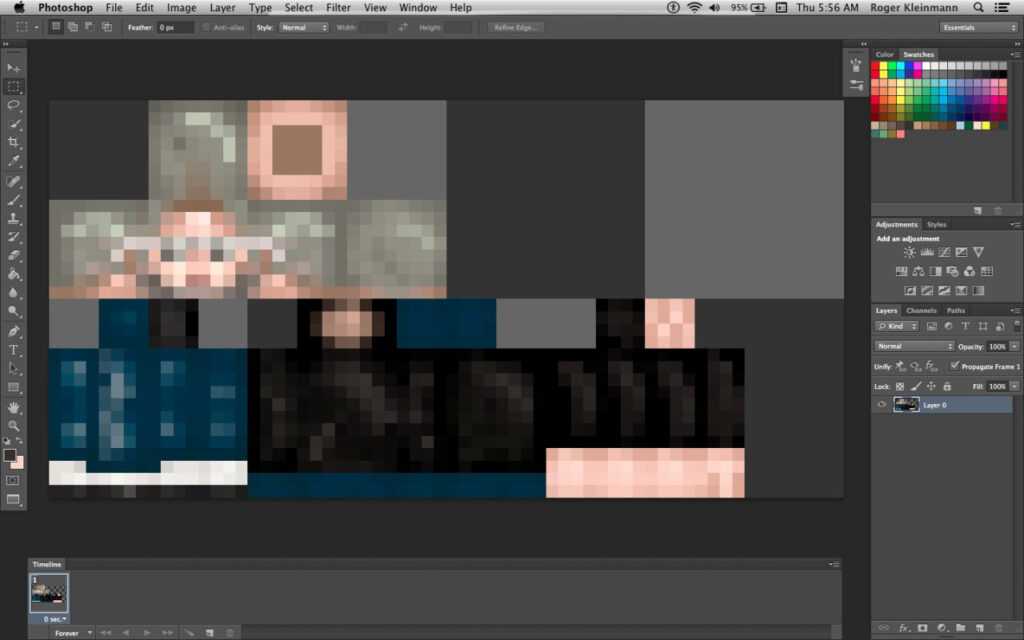Add a Hue/Saturation adjustment
The height and width of the screenshot is (640, 1024).
[901, 271]
